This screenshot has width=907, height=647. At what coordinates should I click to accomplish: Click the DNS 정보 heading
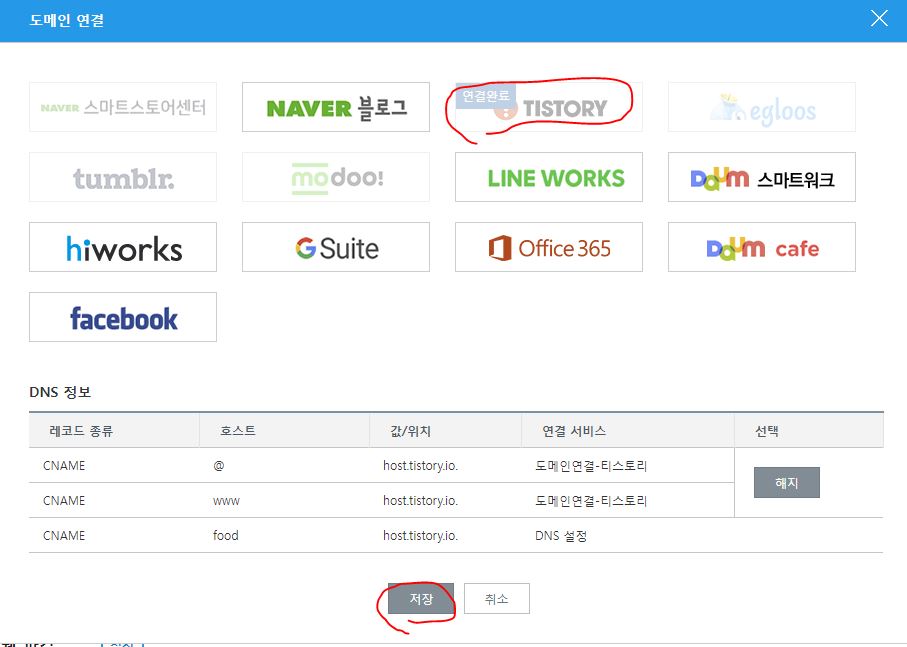coord(60,392)
